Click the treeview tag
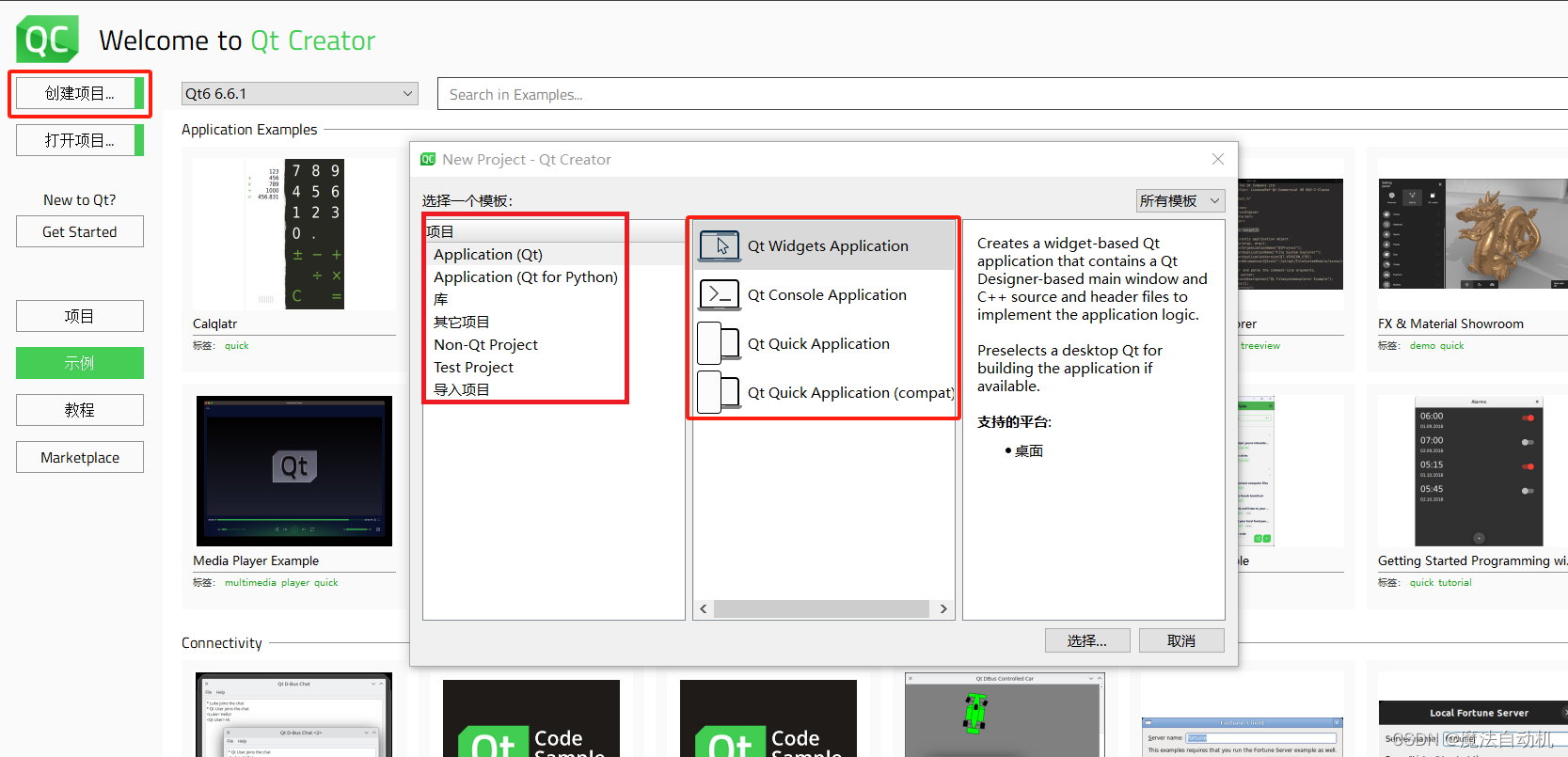1568x757 pixels. pyautogui.click(x=1260, y=346)
